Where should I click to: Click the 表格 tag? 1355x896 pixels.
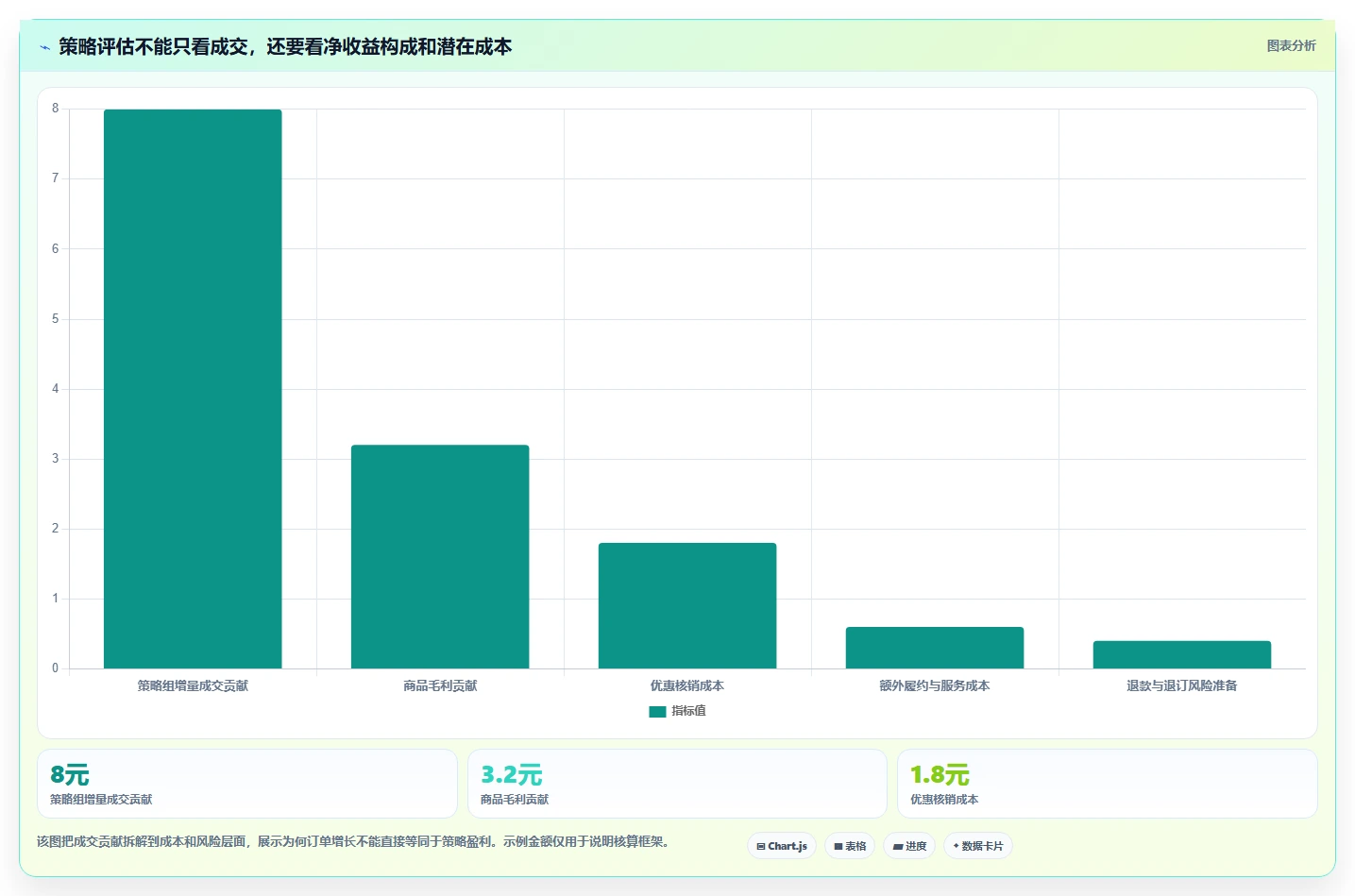(850, 846)
